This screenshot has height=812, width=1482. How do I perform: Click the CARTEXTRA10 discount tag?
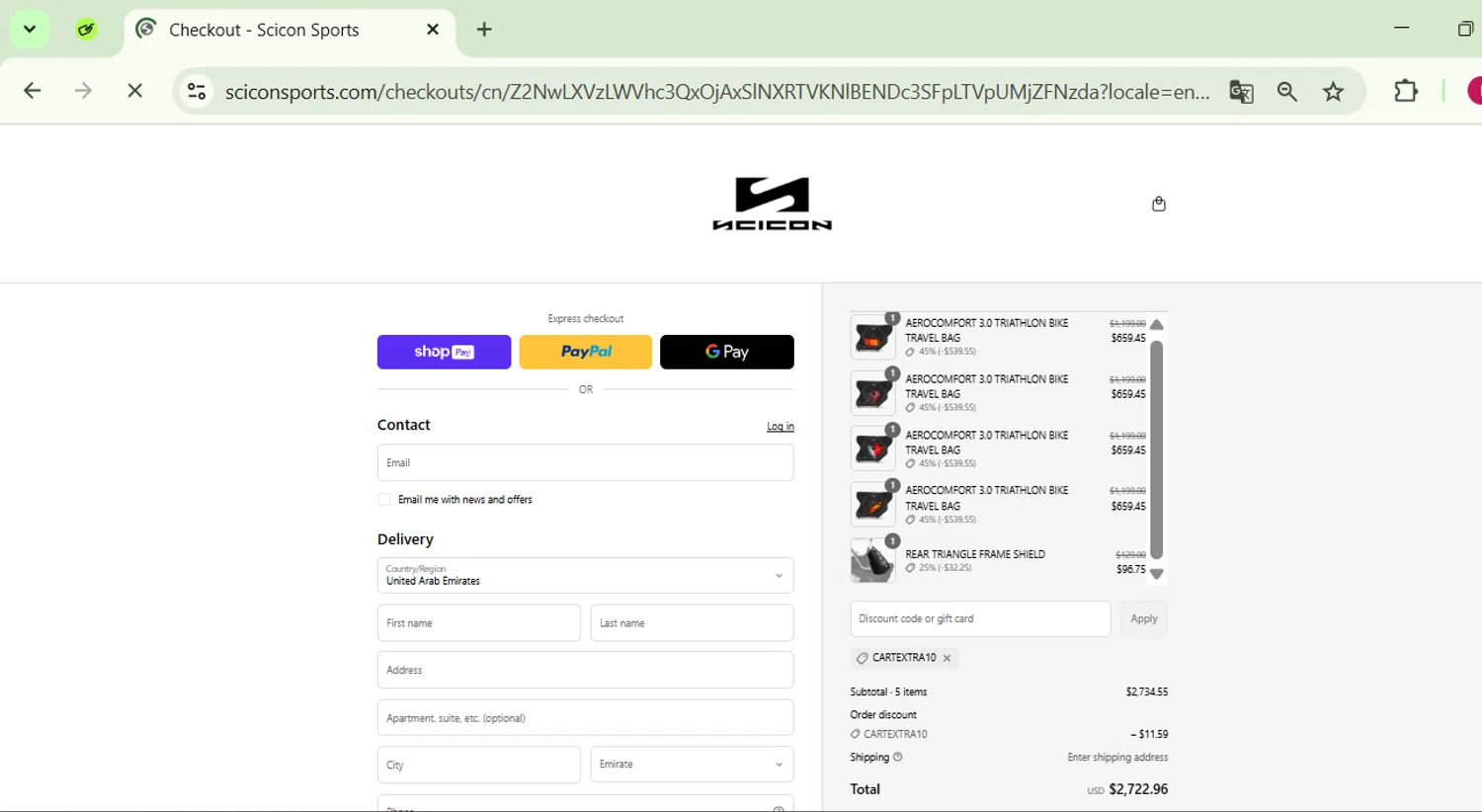coord(904,658)
